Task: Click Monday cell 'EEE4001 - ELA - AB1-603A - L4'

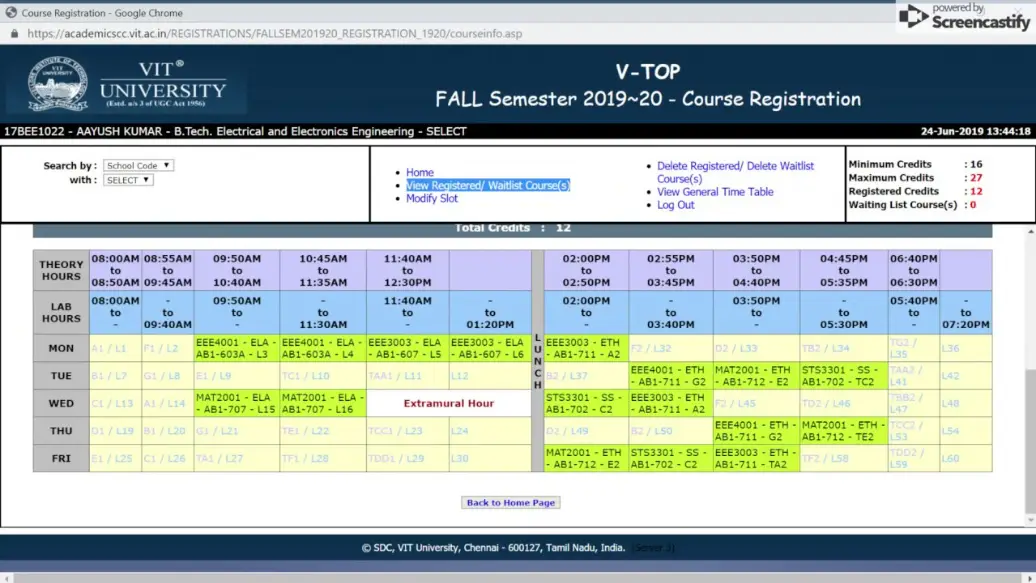Action: (322, 348)
